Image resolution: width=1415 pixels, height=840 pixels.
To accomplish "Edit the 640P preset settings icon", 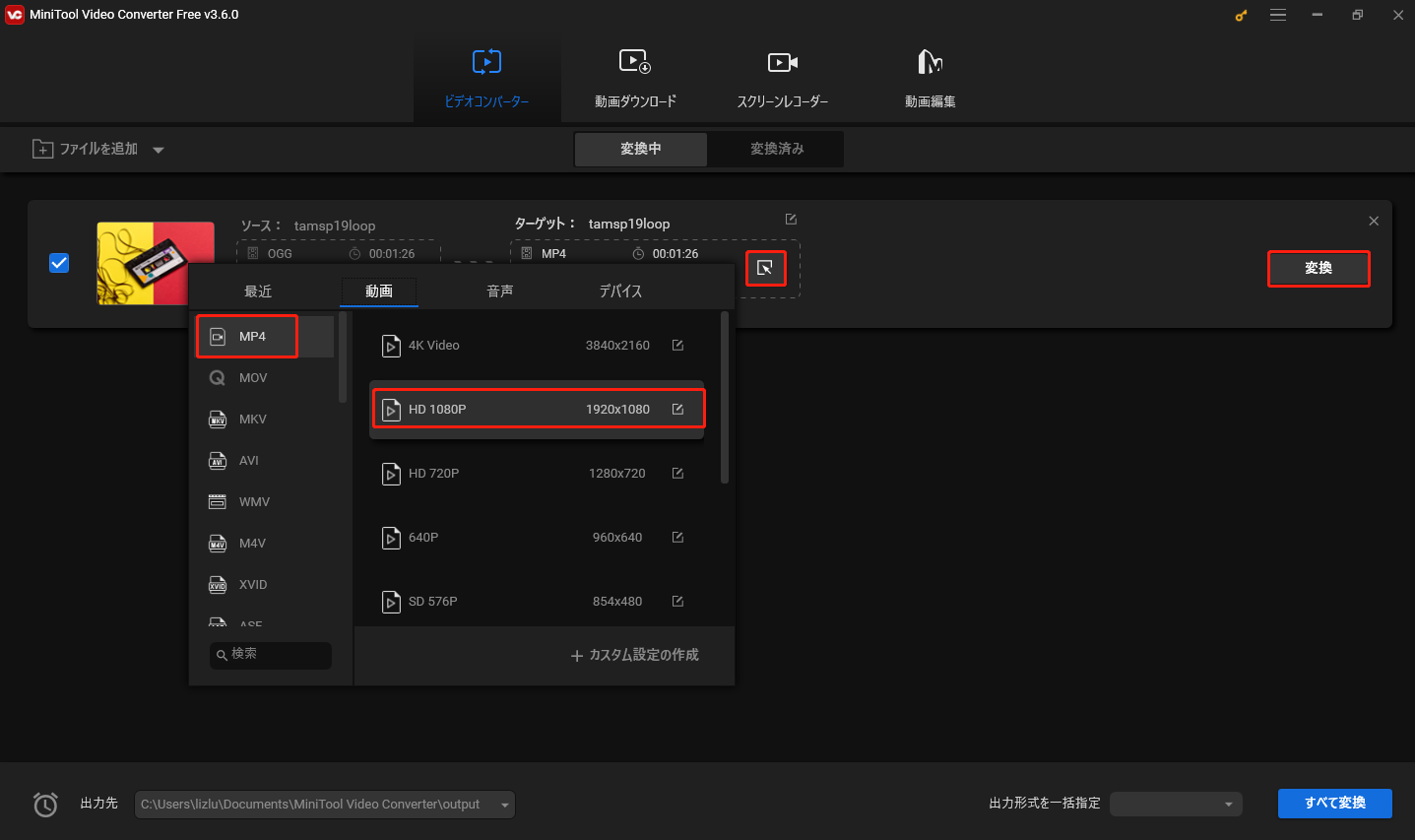I will (677, 538).
